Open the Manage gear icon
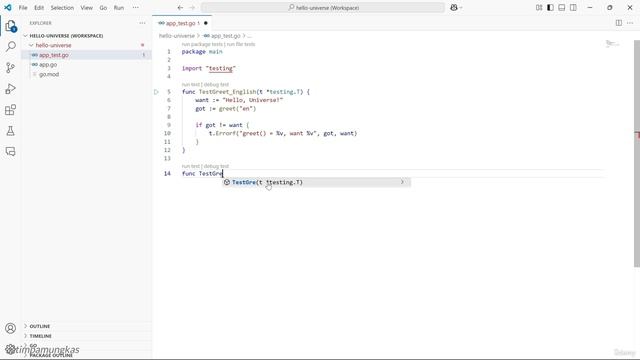The width and height of the screenshot is (640, 360). 11,349
